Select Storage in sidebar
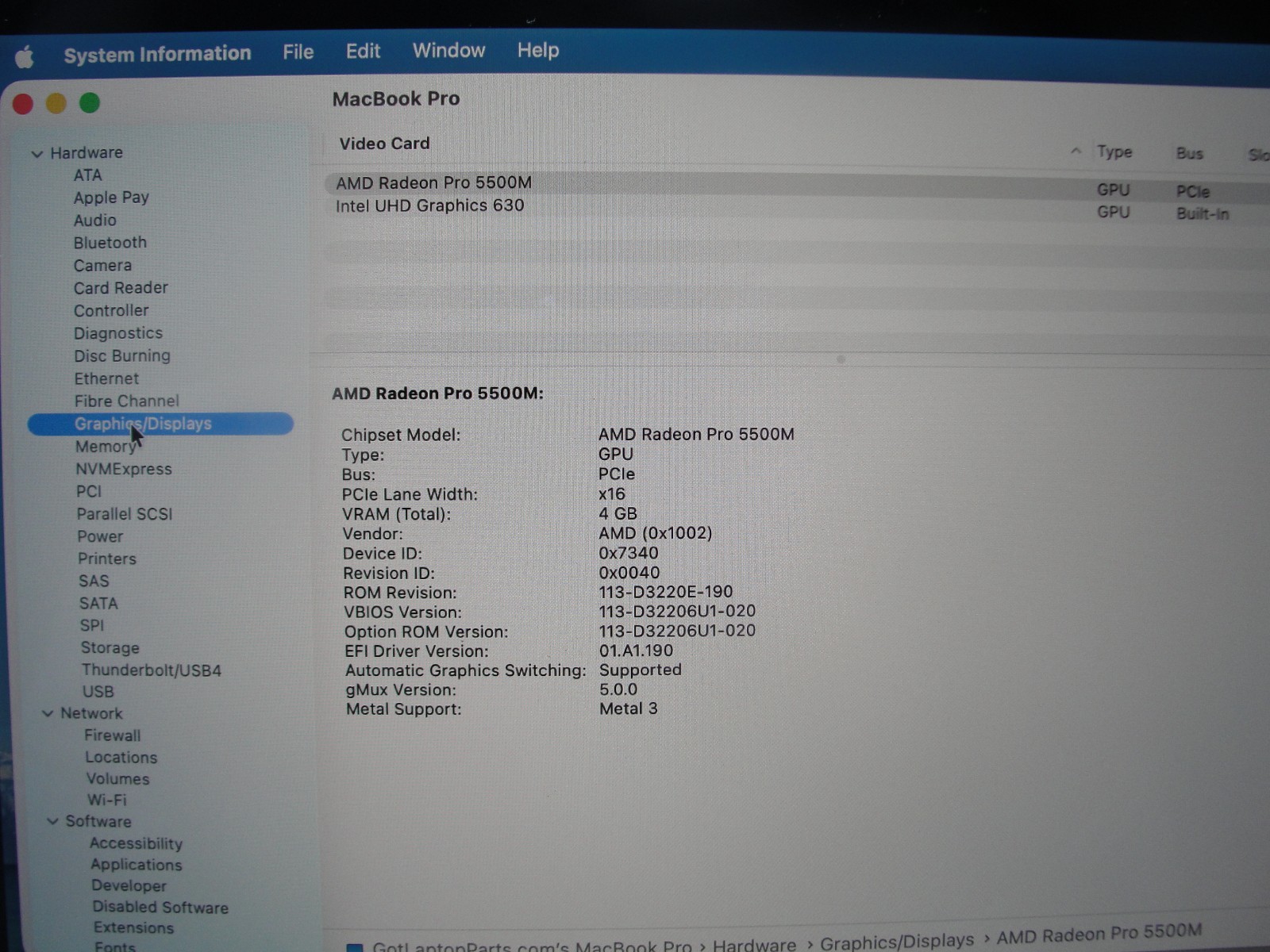The image size is (1270, 952). [110, 648]
